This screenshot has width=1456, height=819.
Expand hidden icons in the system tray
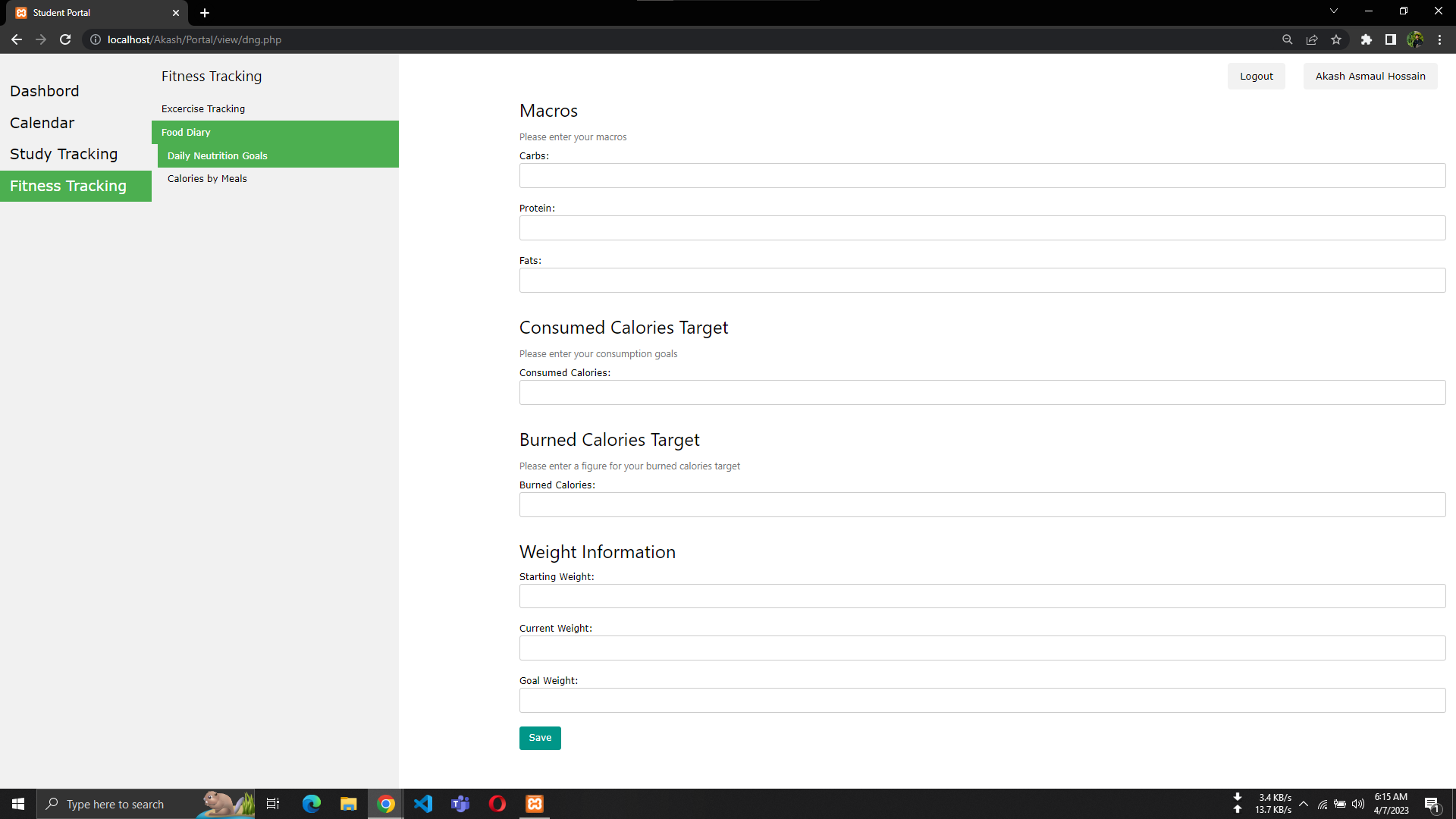tap(1304, 803)
